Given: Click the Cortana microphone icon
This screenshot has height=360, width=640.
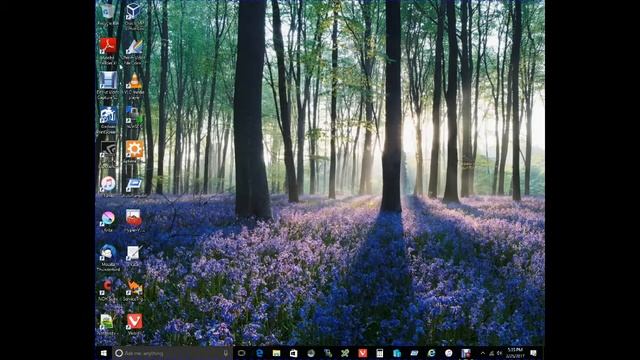Looking at the screenshot, I should [226, 353].
